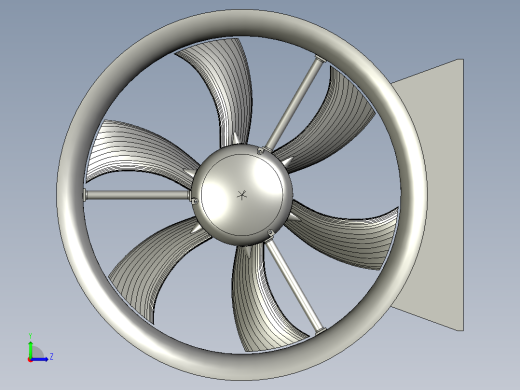The image size is (520, 390).
Task: Select the lower-right diagonal support strut
Action: 294,286
